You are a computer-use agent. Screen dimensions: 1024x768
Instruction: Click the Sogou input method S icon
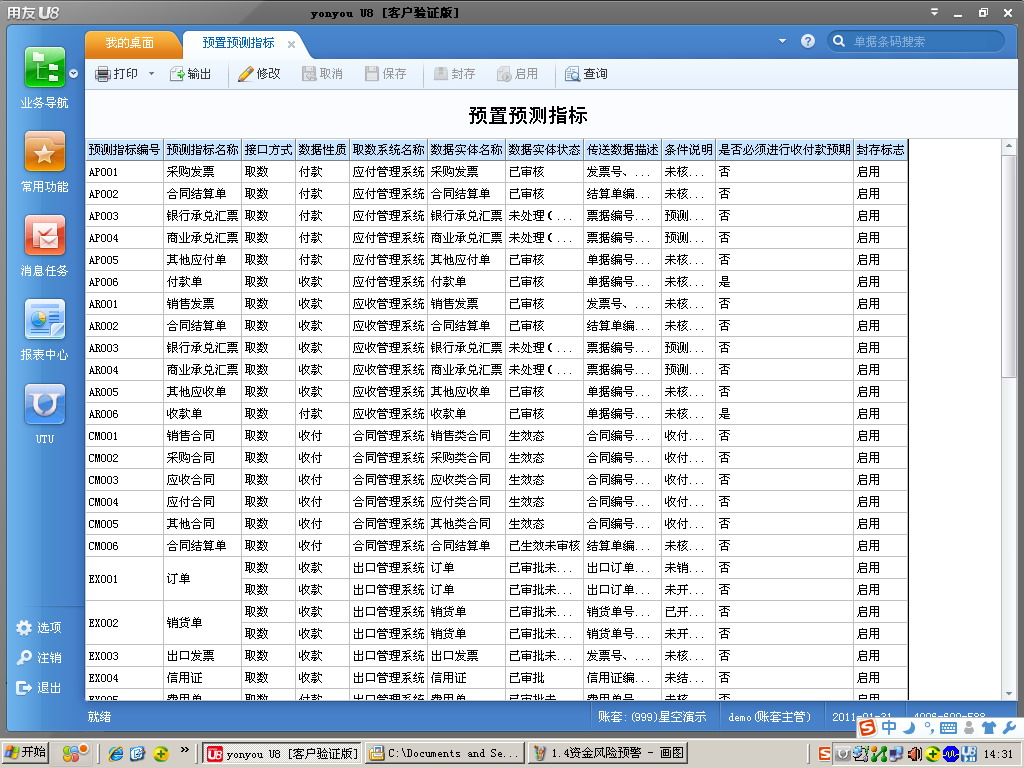[867, 728]
